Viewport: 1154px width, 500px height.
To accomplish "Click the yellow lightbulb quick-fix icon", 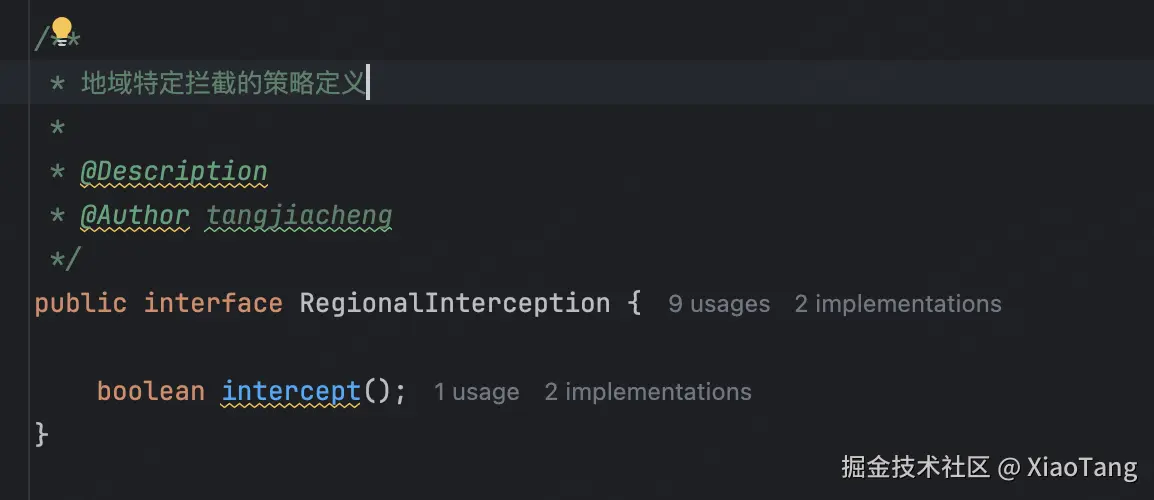I will click(61, 31).
